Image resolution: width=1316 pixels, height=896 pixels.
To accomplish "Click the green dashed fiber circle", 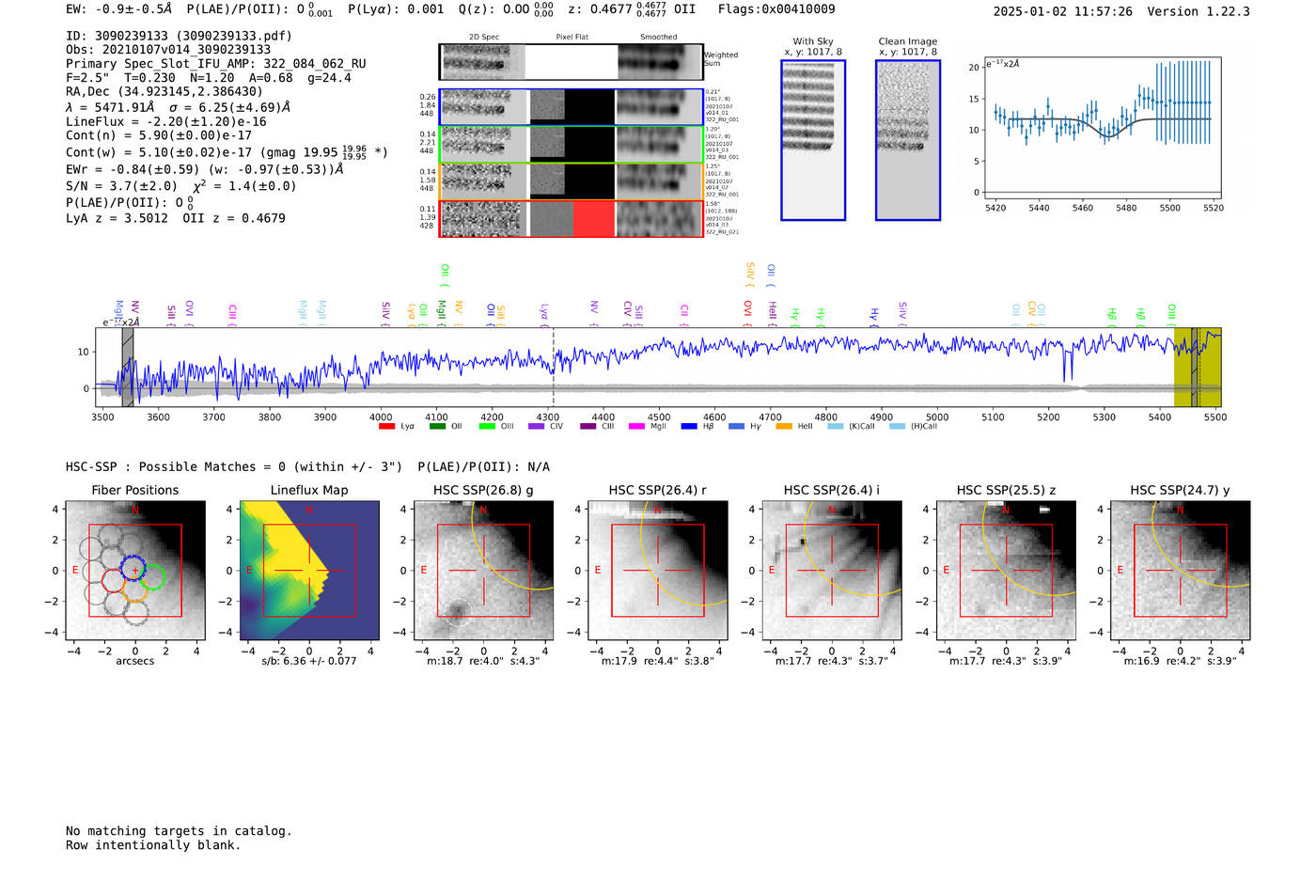I will [152, 577].
